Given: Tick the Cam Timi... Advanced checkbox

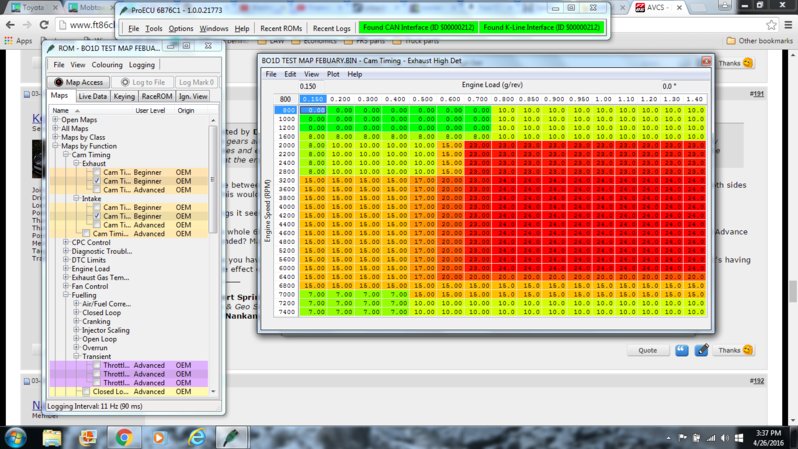Looking at the screenshot, I should (x=86, y=234).
